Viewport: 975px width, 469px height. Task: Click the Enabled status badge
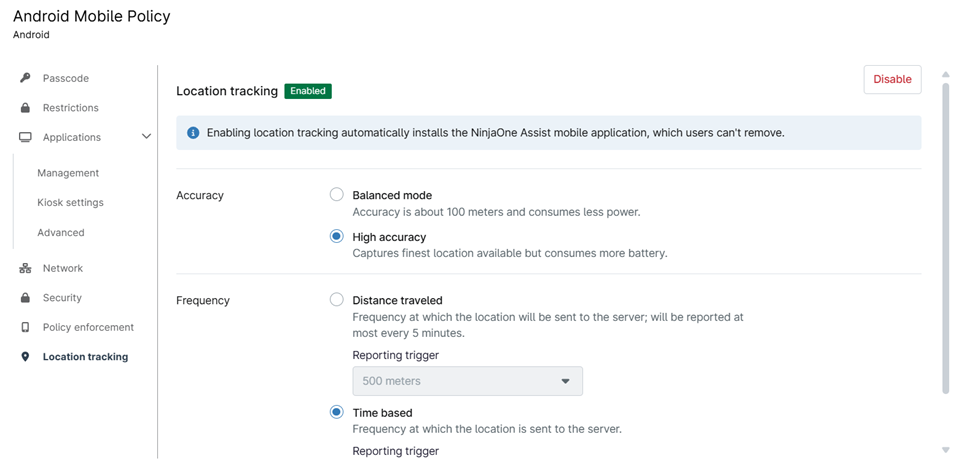[x=307, y=91]
